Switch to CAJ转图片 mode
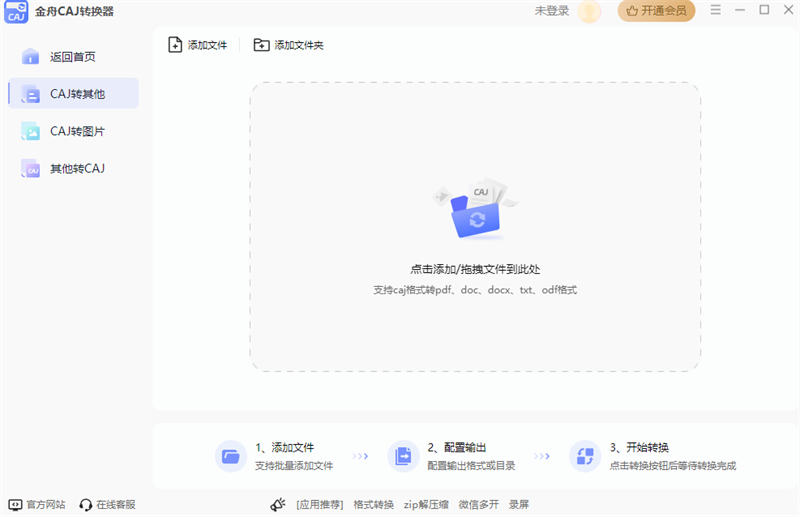 point(73,131)
